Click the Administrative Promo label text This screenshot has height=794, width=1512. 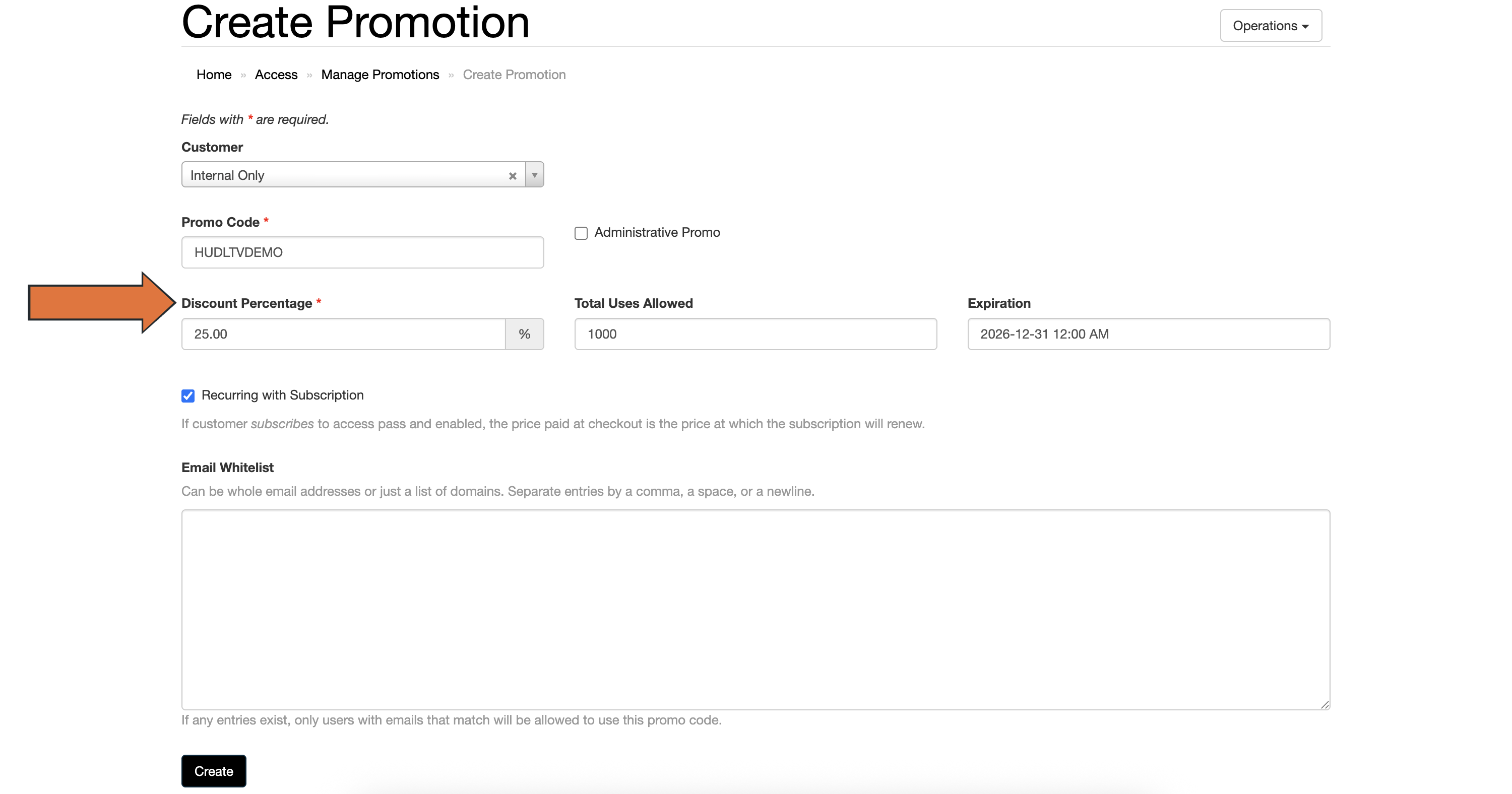pyautogui.click(x=657, y=232)
